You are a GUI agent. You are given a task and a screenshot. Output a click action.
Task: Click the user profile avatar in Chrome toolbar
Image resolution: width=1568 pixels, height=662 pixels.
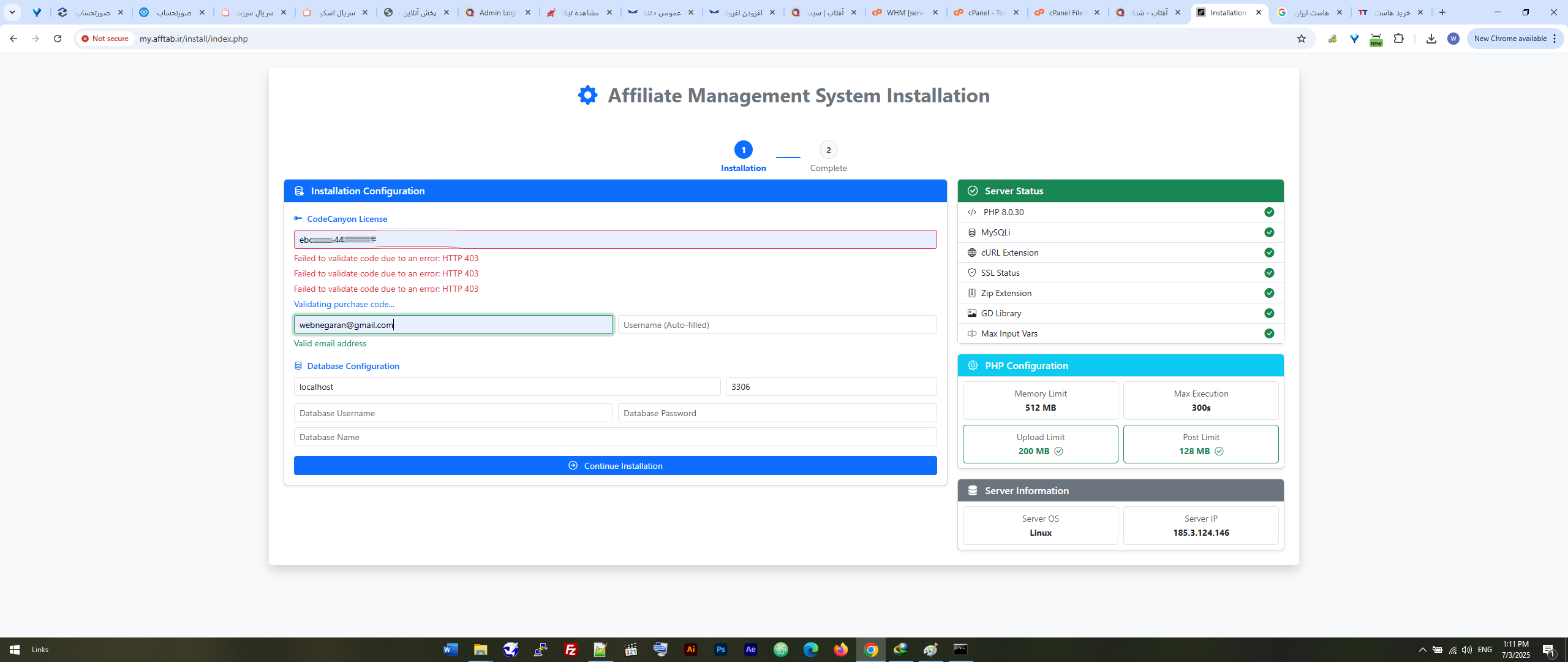click(x=1453, y=39)
